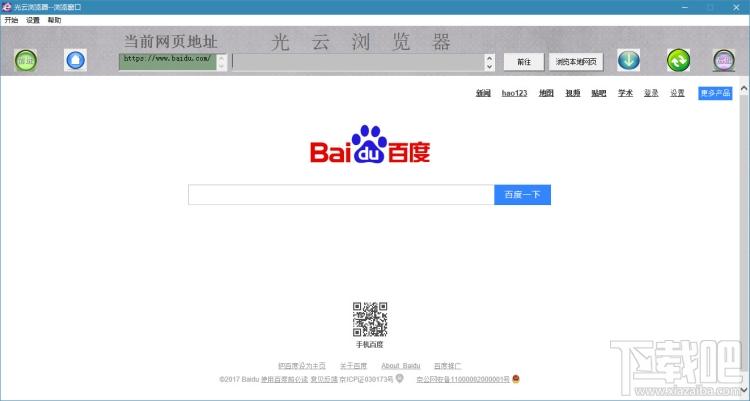Minimize the browser window
This screenshot has width=750, height=401.
(x=685, y=7)
